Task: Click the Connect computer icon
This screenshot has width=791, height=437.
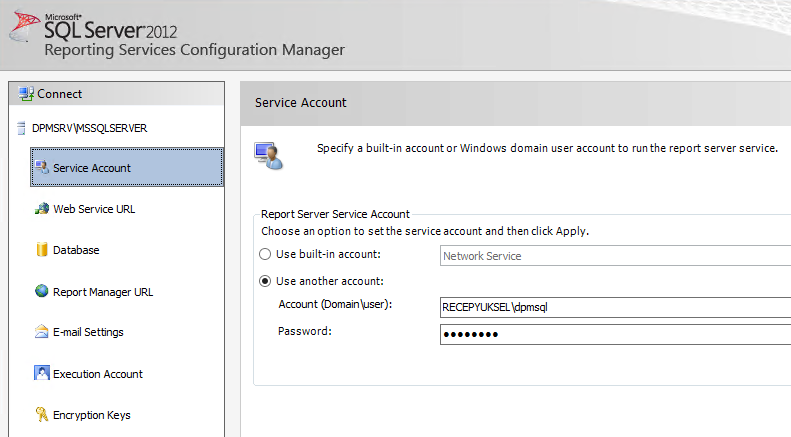Action: (x=26, y=93)
